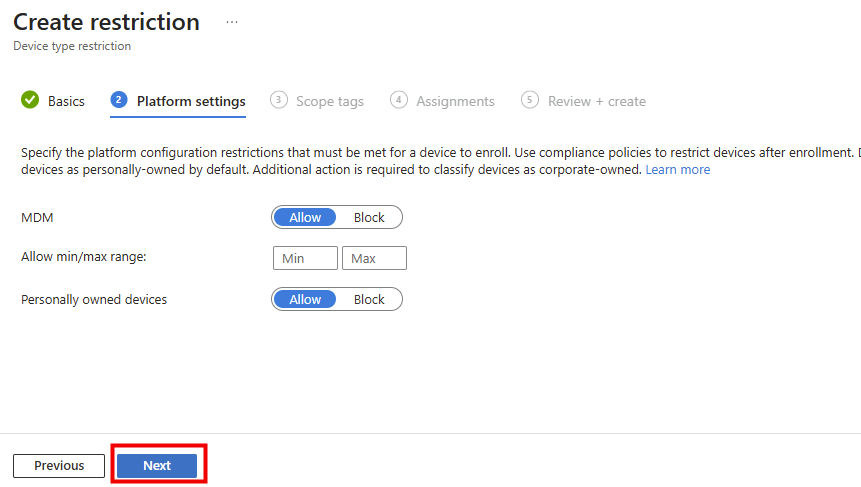861x487 pixels.
Task: Allow personally owned devices
Action: pyautogui.click(x=305, y=299)
